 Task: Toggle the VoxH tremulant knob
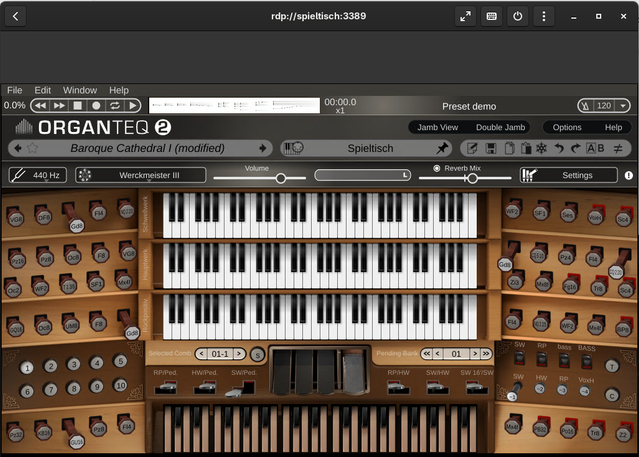[x=585, y=391]
